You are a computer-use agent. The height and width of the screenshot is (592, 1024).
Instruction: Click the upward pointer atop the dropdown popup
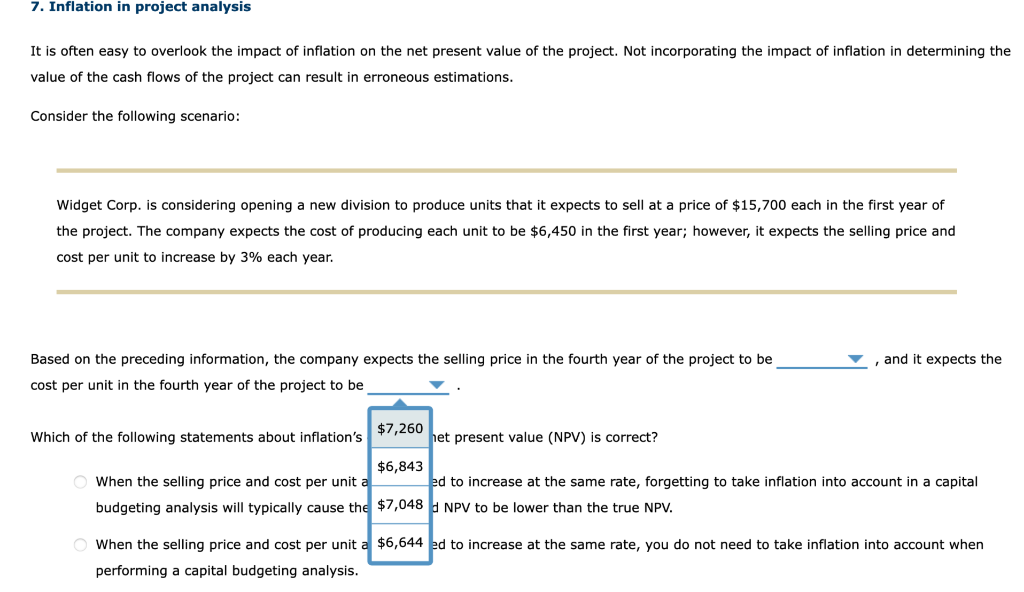(399, 404)
